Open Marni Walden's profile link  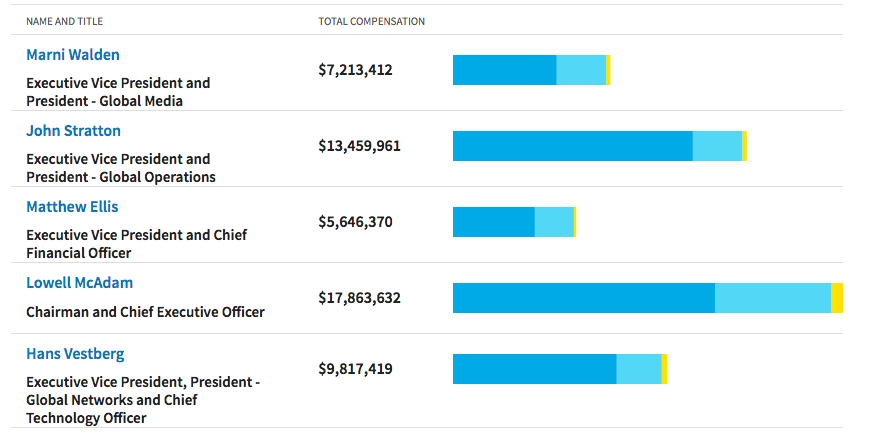click(73, 55)
